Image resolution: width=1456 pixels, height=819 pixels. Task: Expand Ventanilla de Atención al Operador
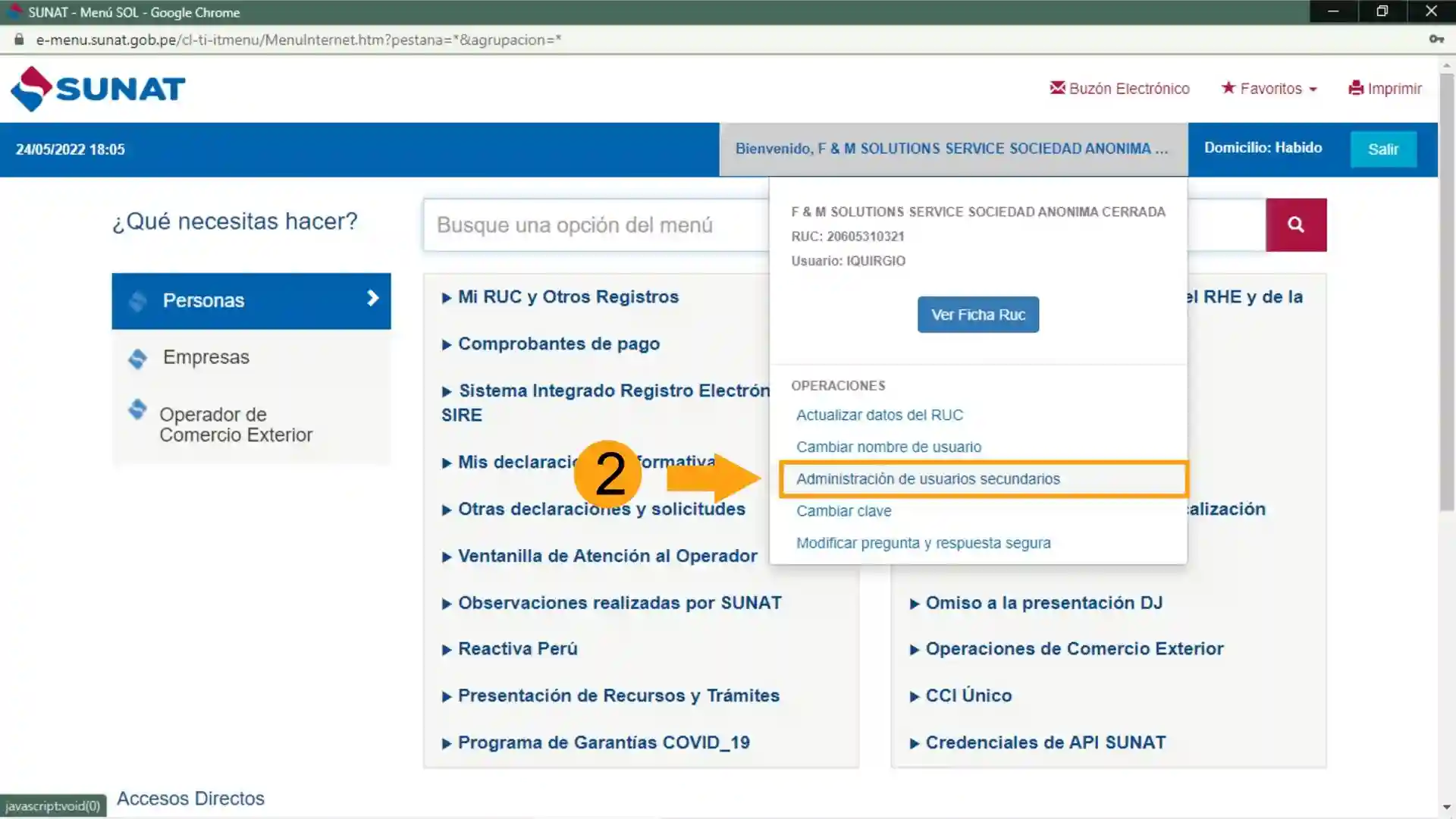599,557
